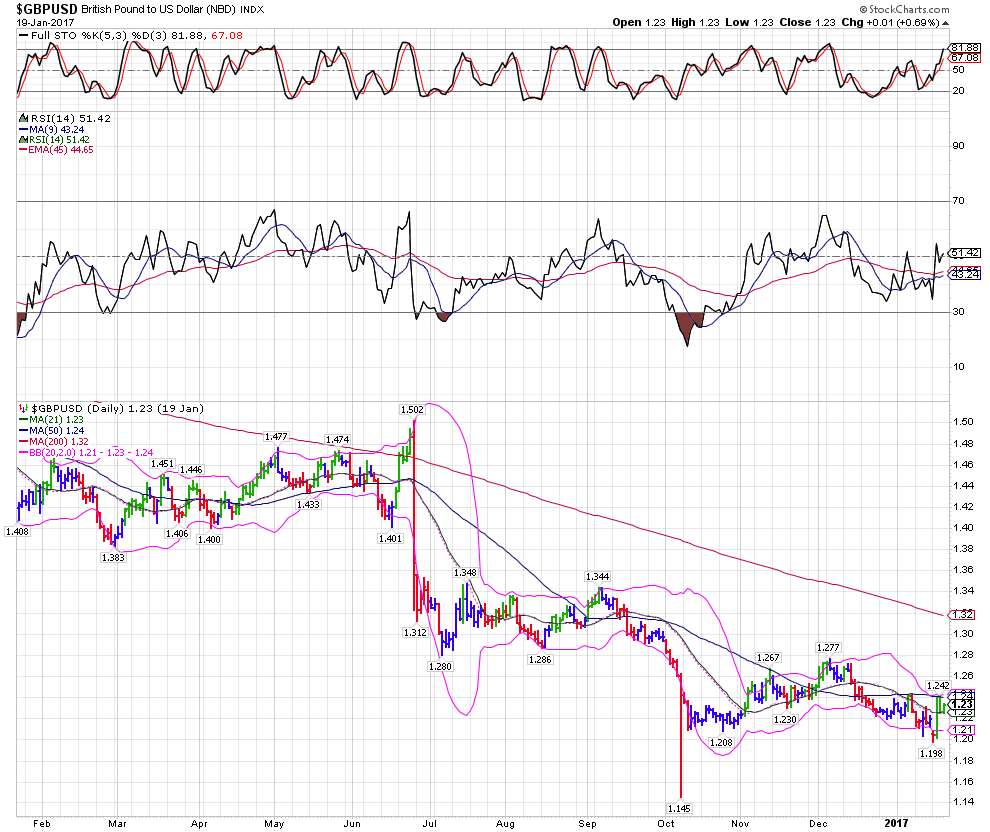Click the RSI(14) mountain icon in legend
This screenshot has height=832, width=990.
tap(23, 119)
